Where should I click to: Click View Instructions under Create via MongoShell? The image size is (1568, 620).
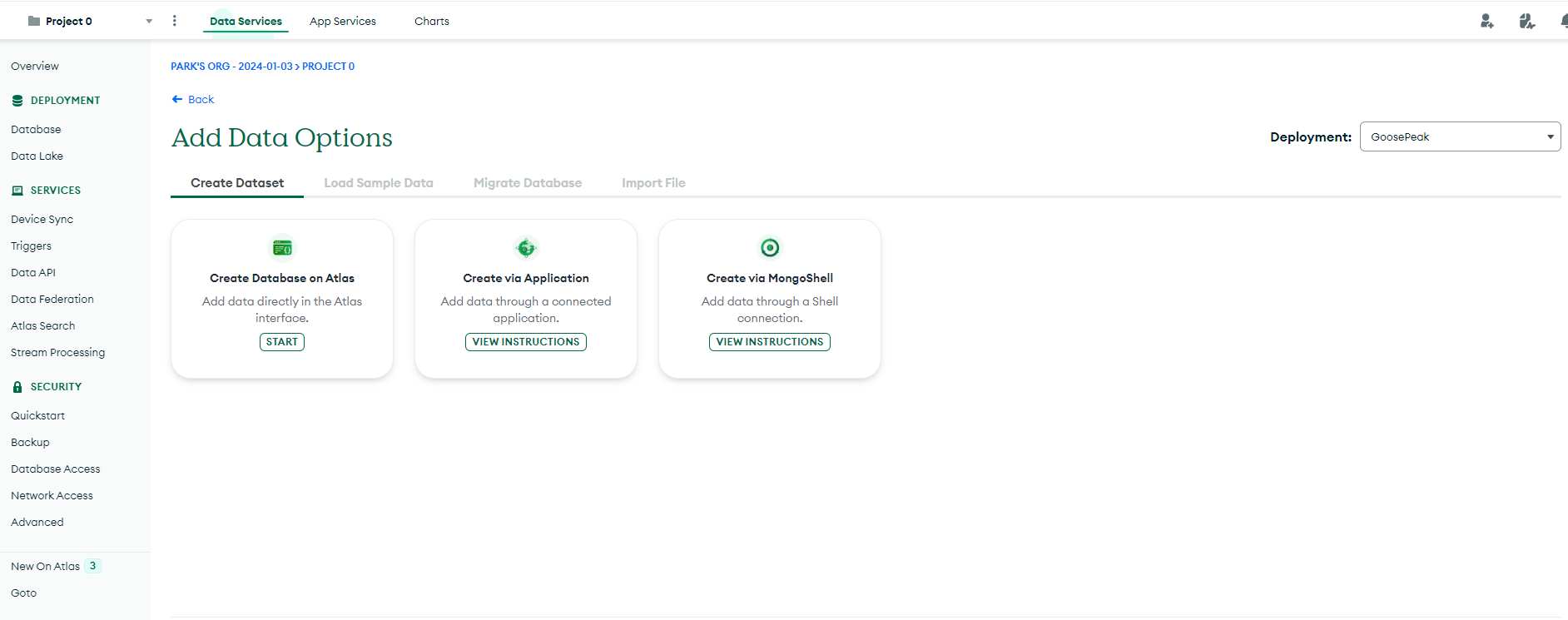pyautogui.click(x=770, y=342)
